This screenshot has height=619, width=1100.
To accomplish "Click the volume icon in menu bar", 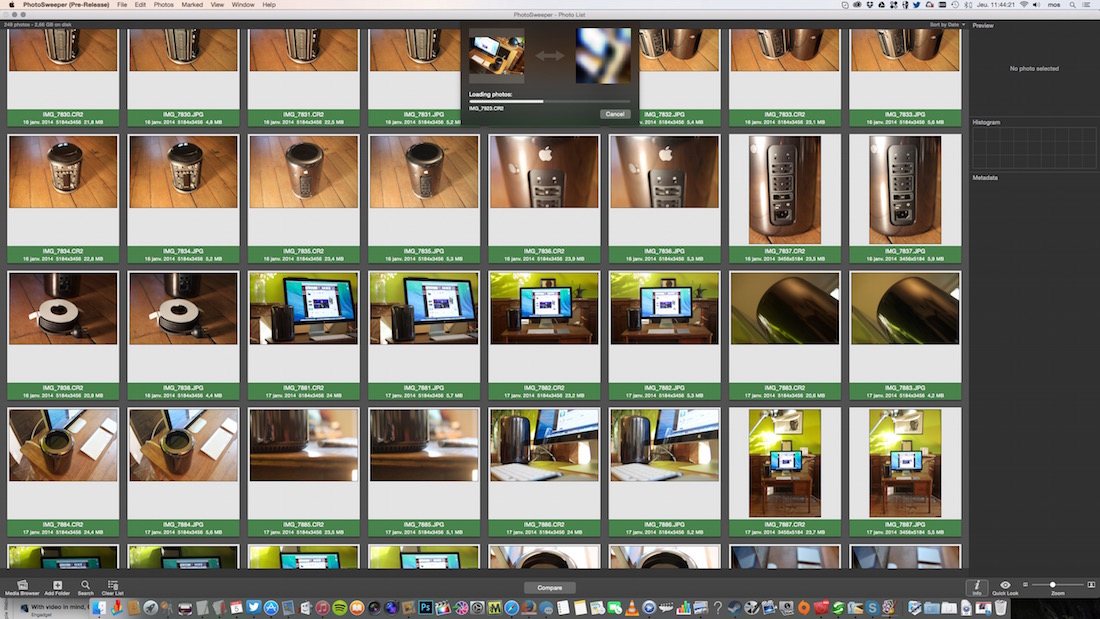I will (1036, 4).
